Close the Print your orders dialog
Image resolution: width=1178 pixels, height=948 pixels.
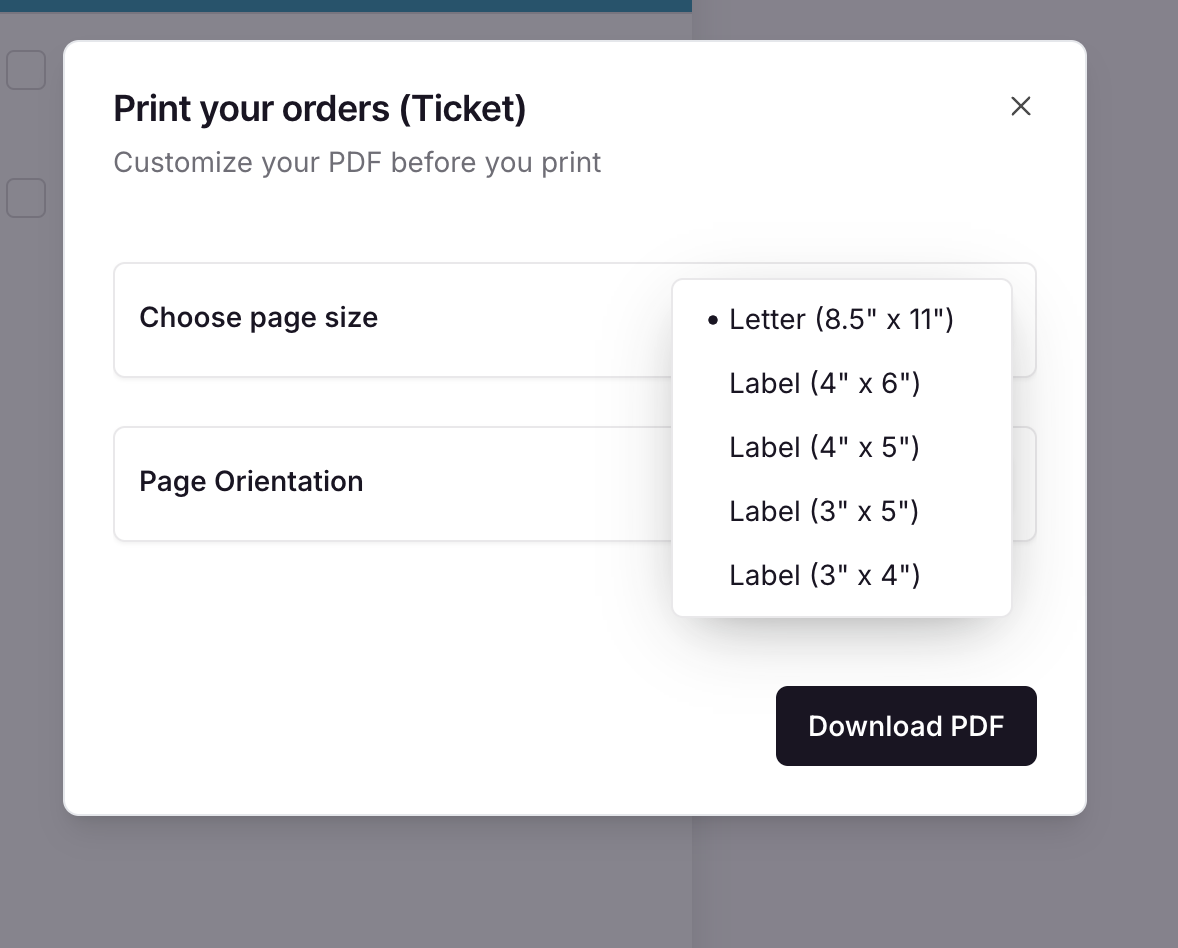[1020, 106]
